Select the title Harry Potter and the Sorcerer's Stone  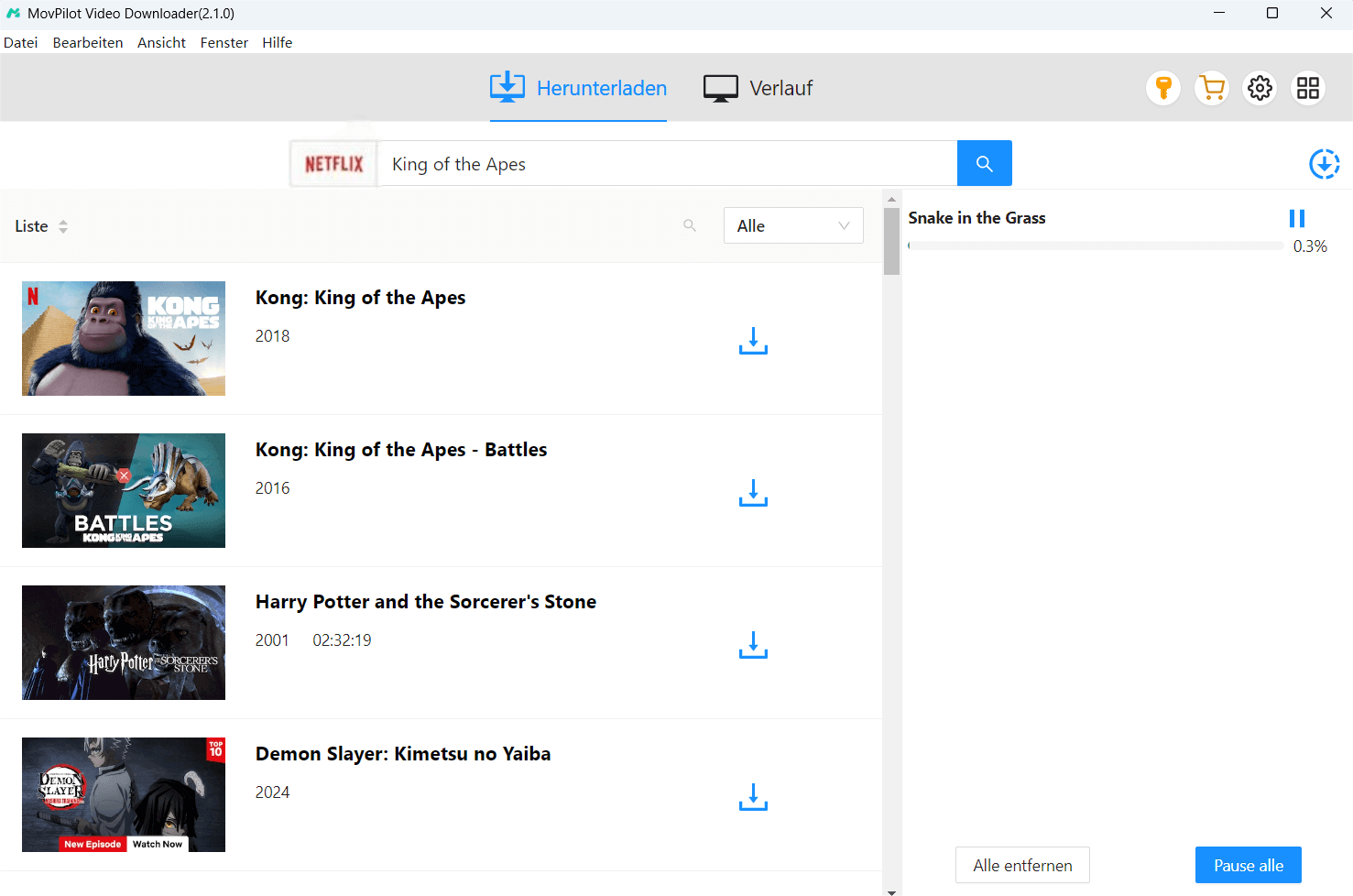[426, 602]
